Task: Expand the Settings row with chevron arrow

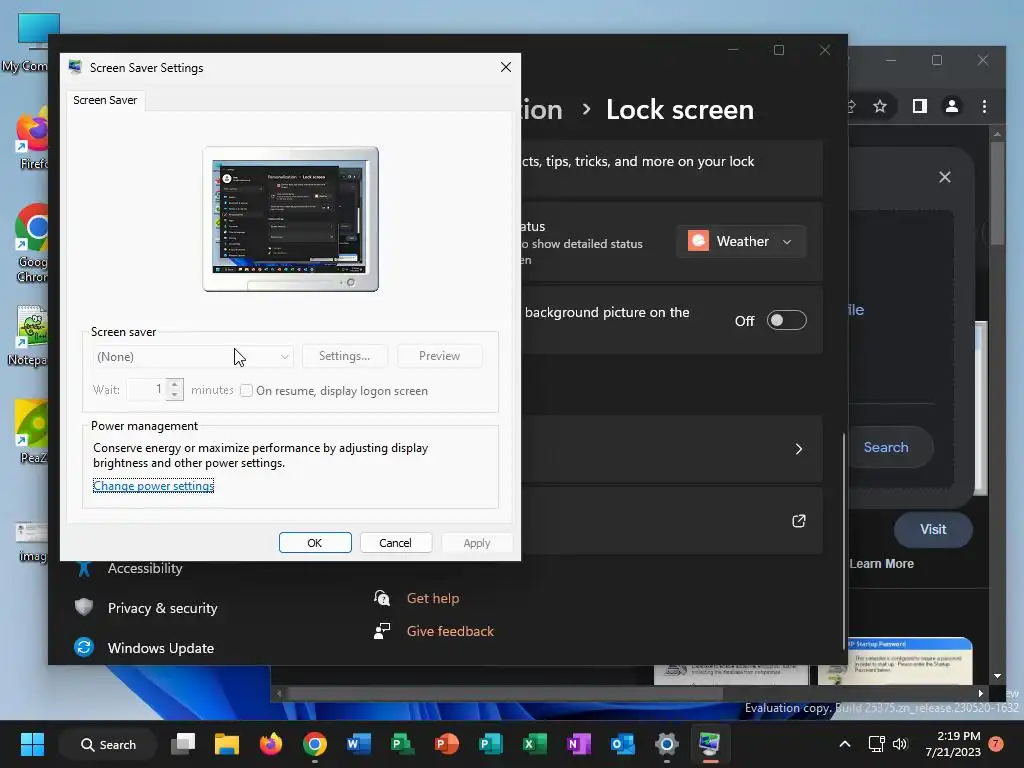Action: (799, 449)
